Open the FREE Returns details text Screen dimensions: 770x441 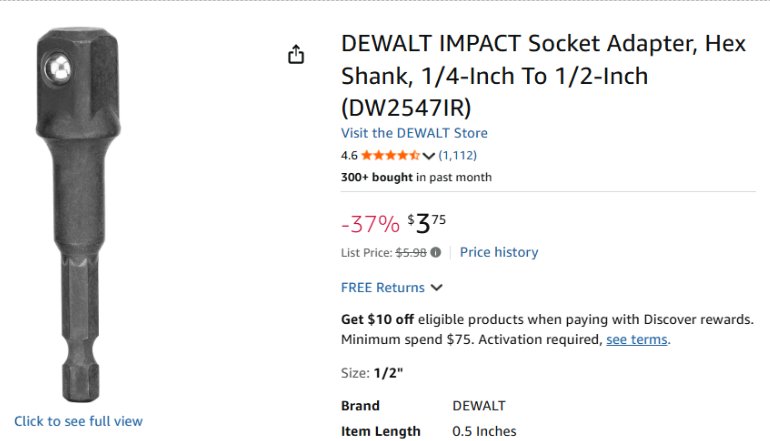(383, 287)
